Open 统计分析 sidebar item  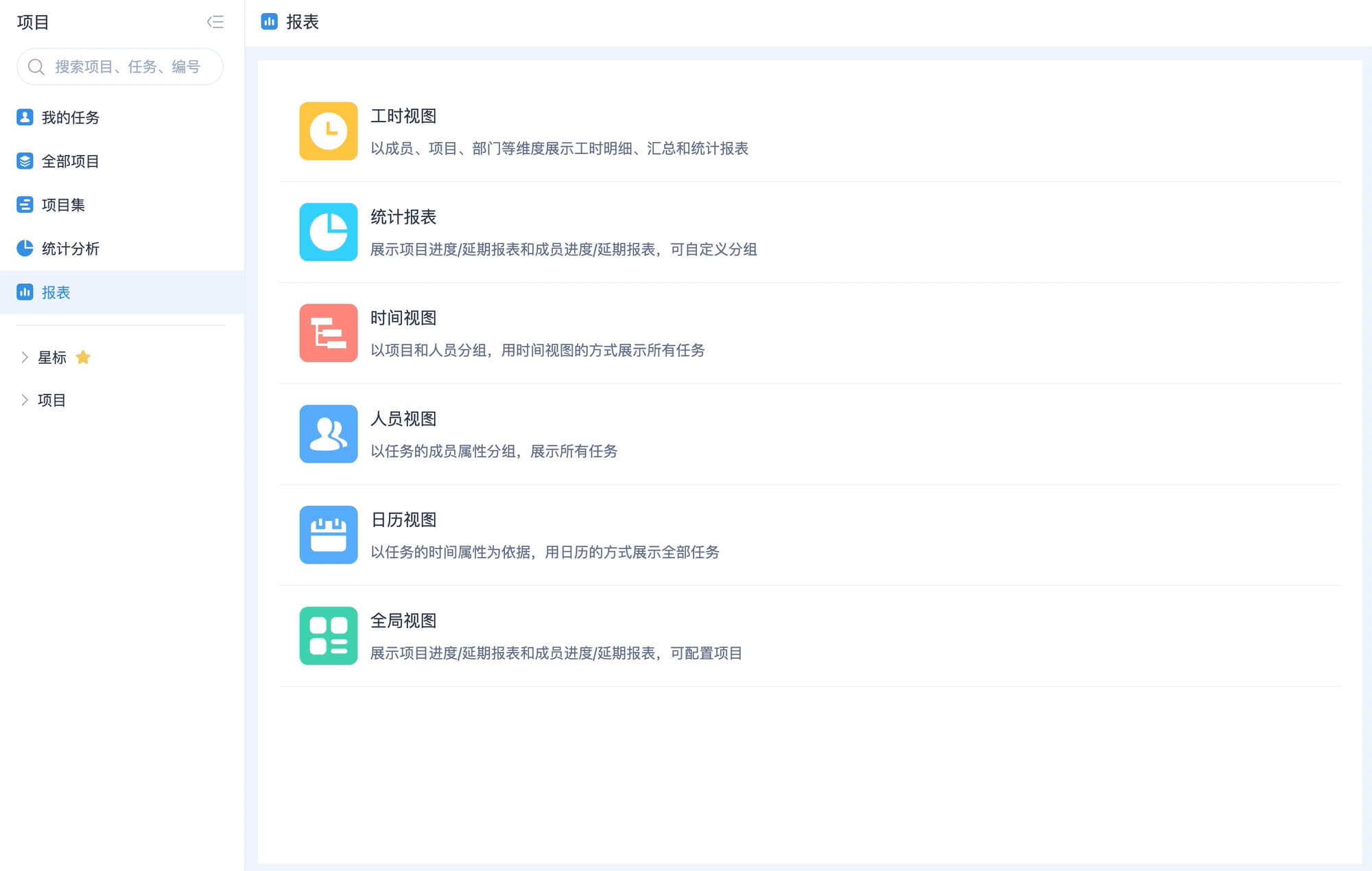click(70, 248)
